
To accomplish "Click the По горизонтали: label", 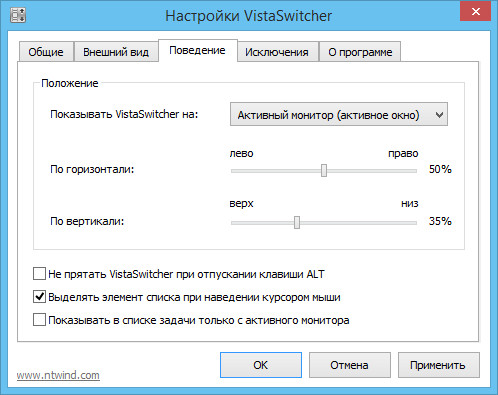I will tap(92, 169).
